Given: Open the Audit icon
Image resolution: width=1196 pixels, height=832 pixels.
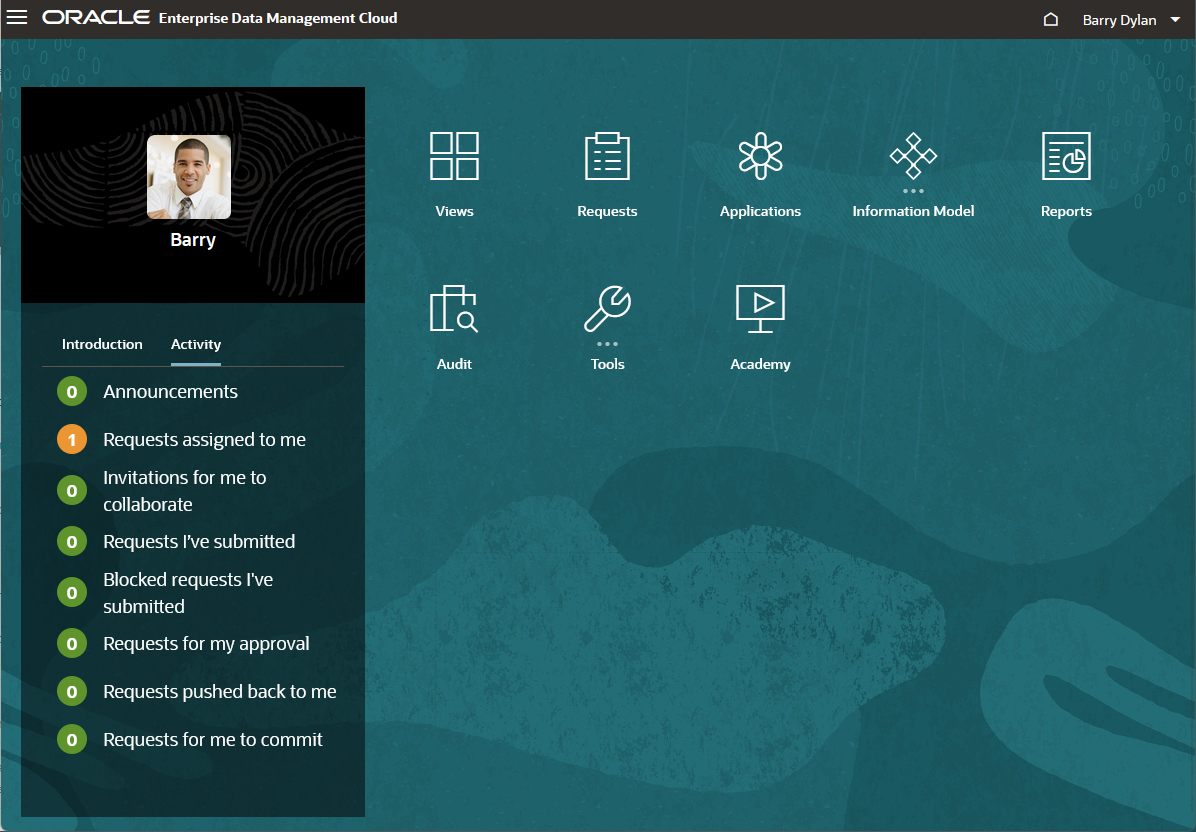Looking at the screenshot, I should pyautogui.click(x=454, y=309).
